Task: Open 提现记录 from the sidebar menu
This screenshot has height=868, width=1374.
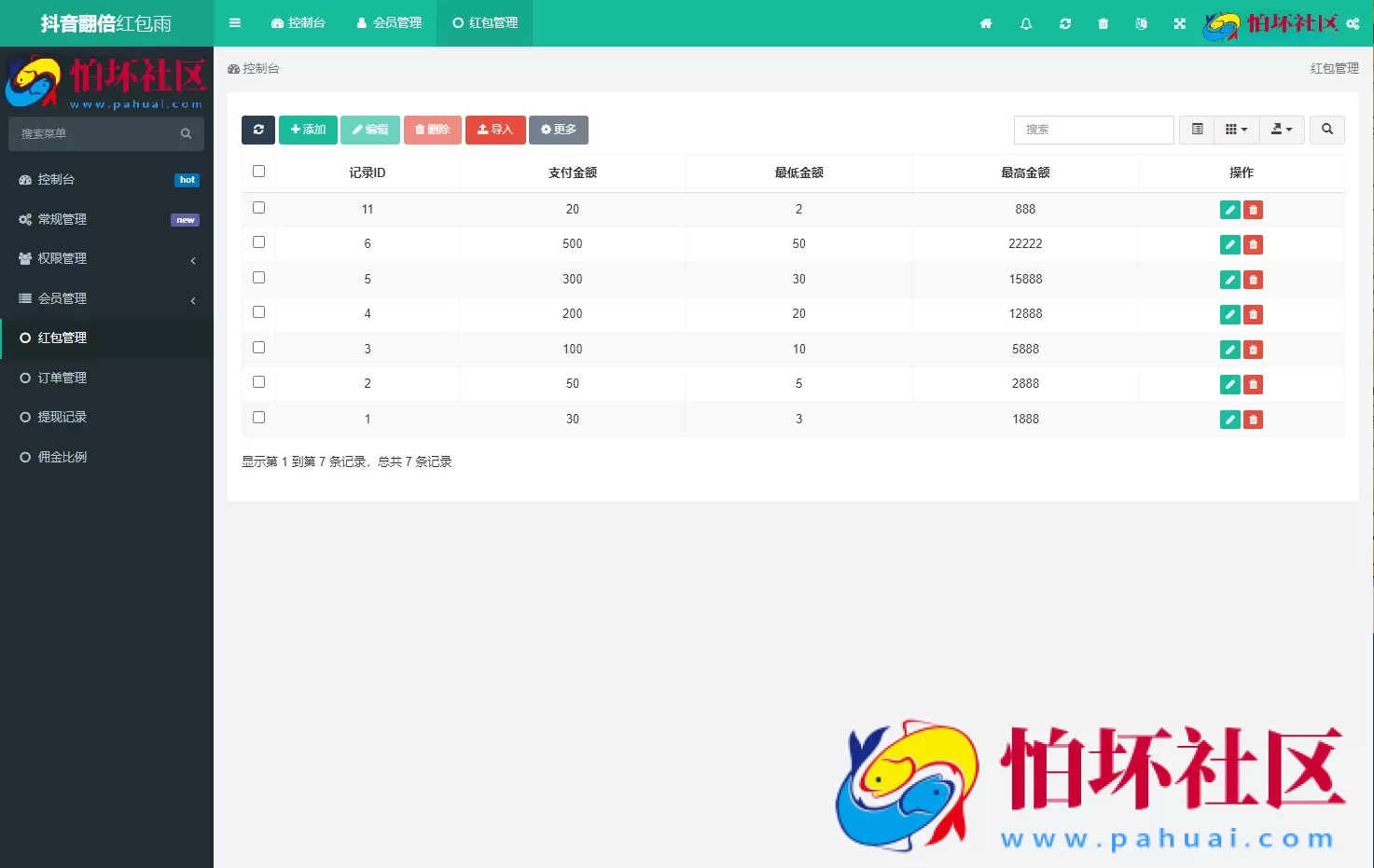Action: point(62,417)
